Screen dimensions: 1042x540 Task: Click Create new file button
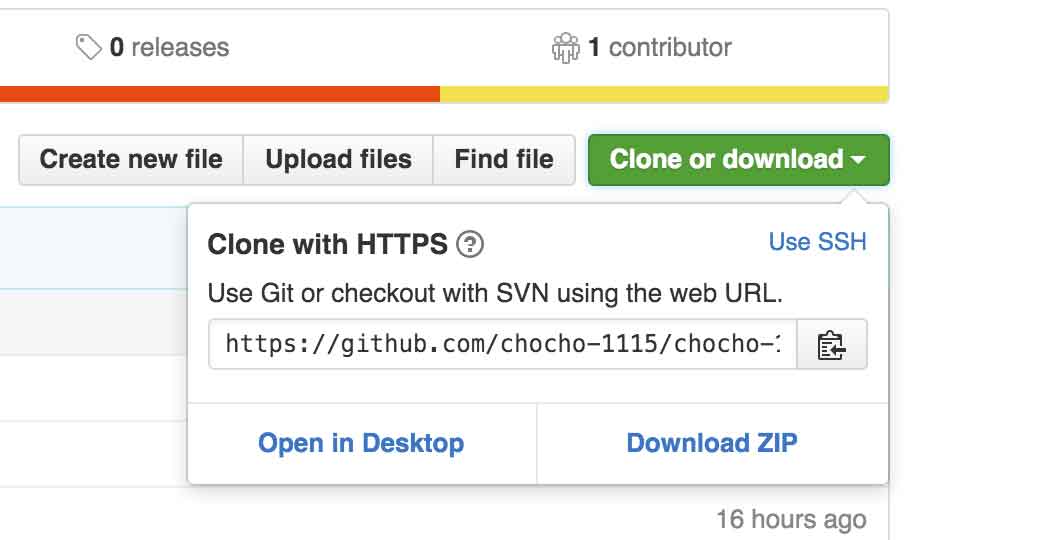point(131,160)
